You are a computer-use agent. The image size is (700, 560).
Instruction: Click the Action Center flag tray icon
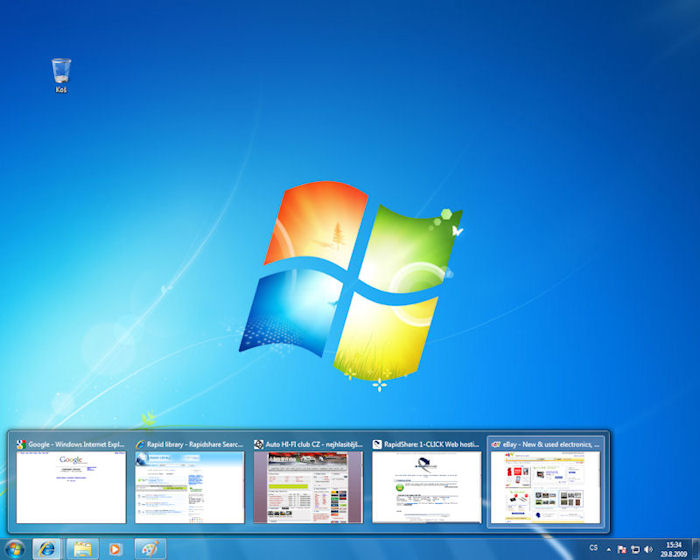pos(622,549)
